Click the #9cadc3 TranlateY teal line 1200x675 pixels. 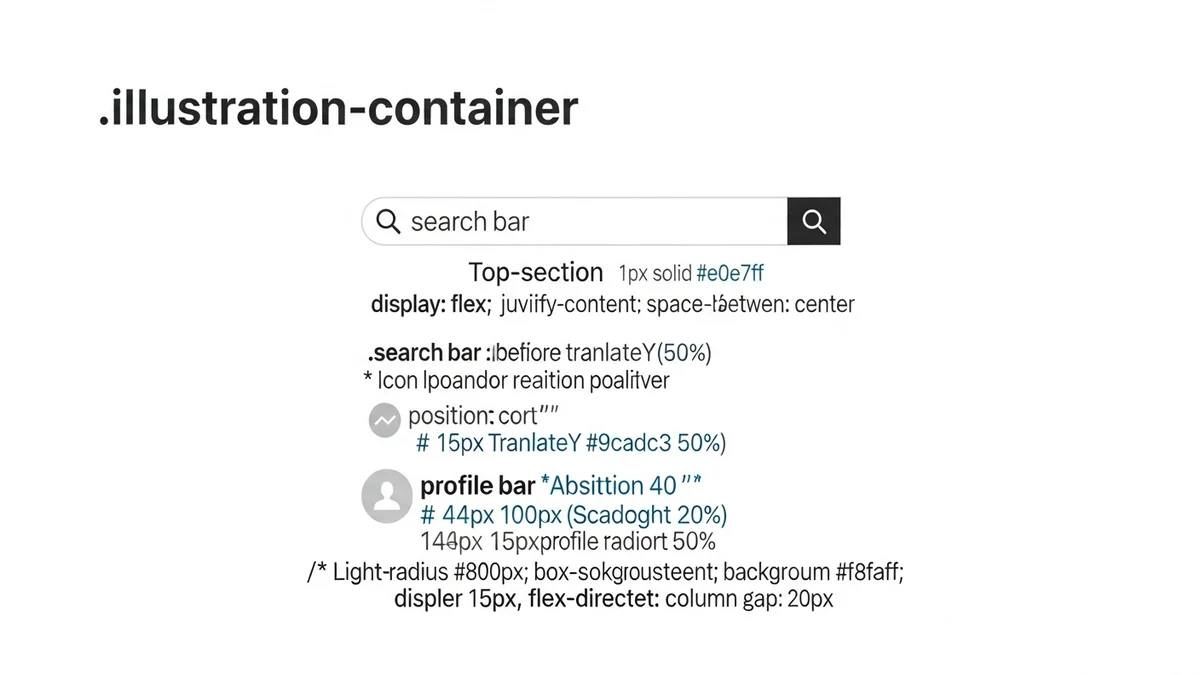tap(571, 443)
